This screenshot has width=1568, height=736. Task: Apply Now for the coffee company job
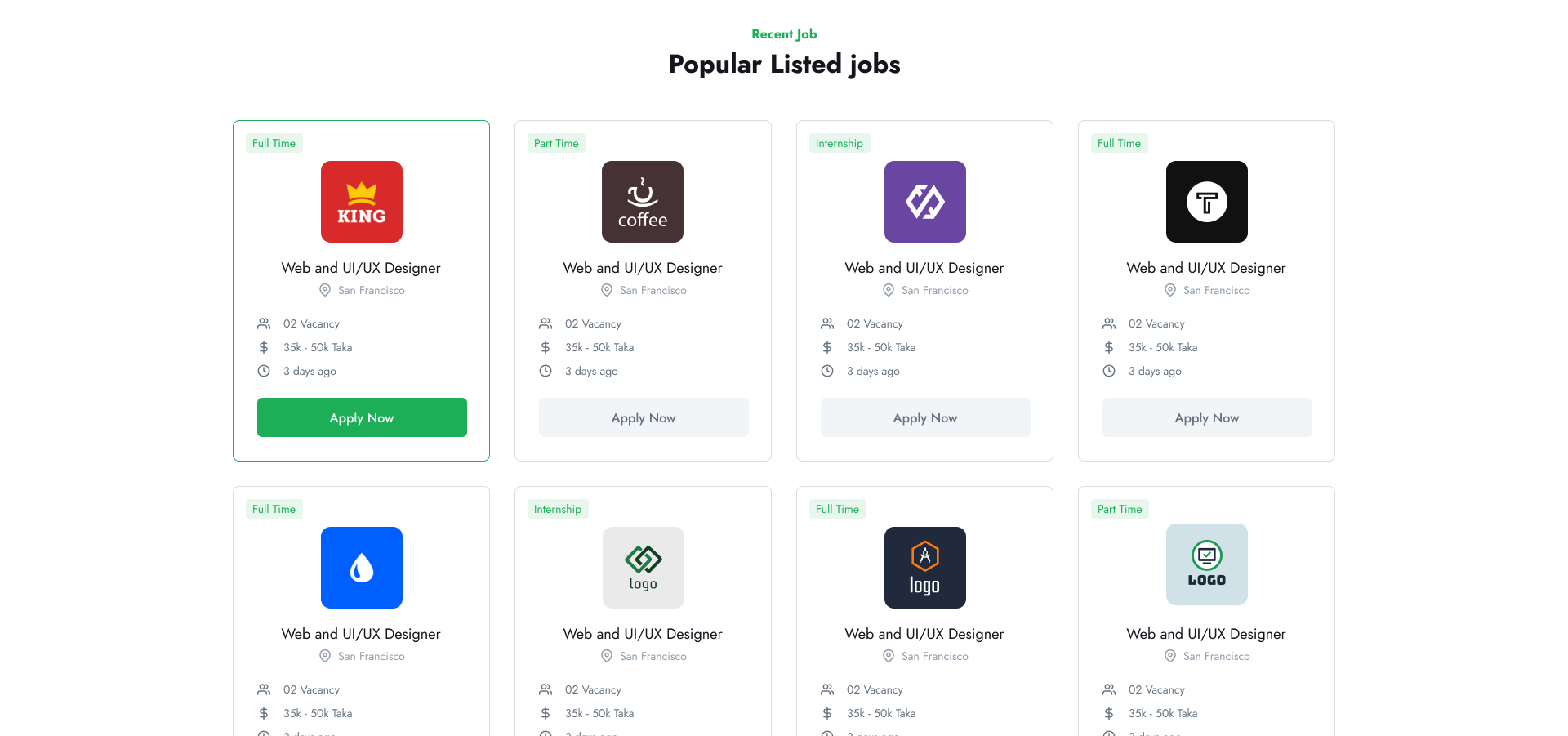[x=644, y=417]
